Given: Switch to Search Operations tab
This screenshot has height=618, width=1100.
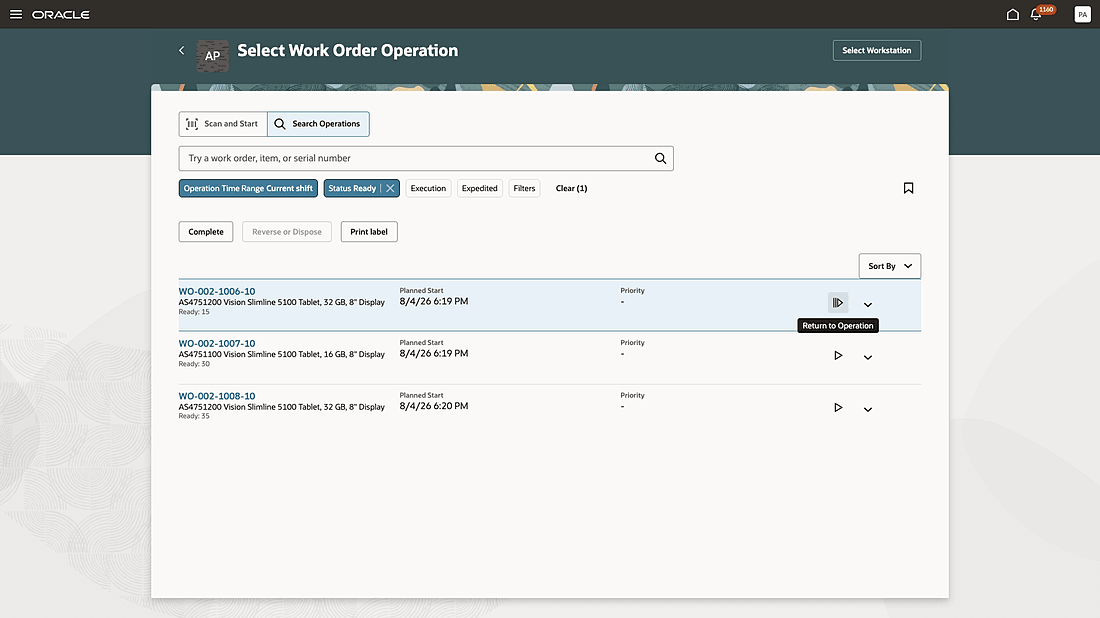Looking at the screenshot, I should (318, 123).
